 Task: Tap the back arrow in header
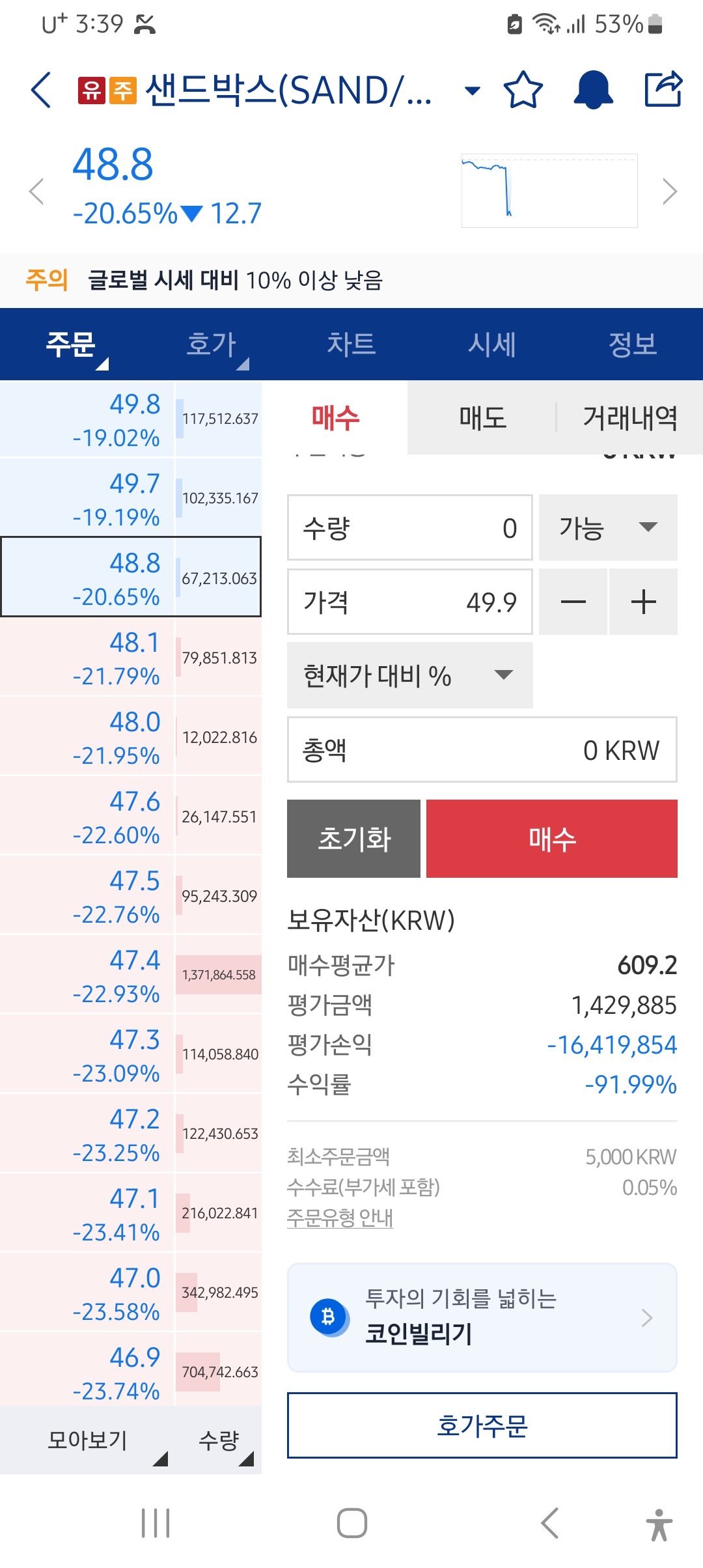pos(41,90)
